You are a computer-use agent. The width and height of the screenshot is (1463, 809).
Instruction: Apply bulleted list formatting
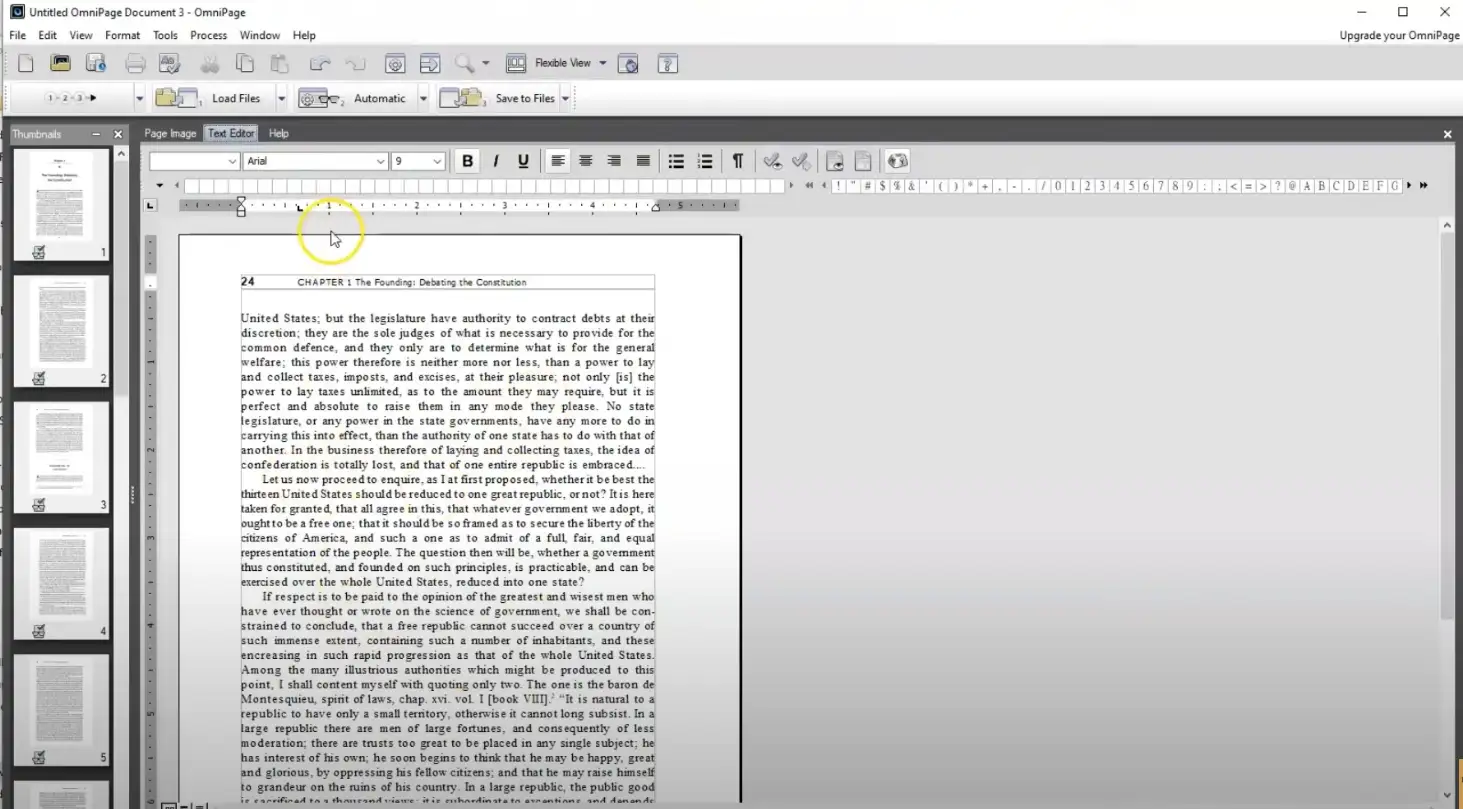tap(676, 161)
